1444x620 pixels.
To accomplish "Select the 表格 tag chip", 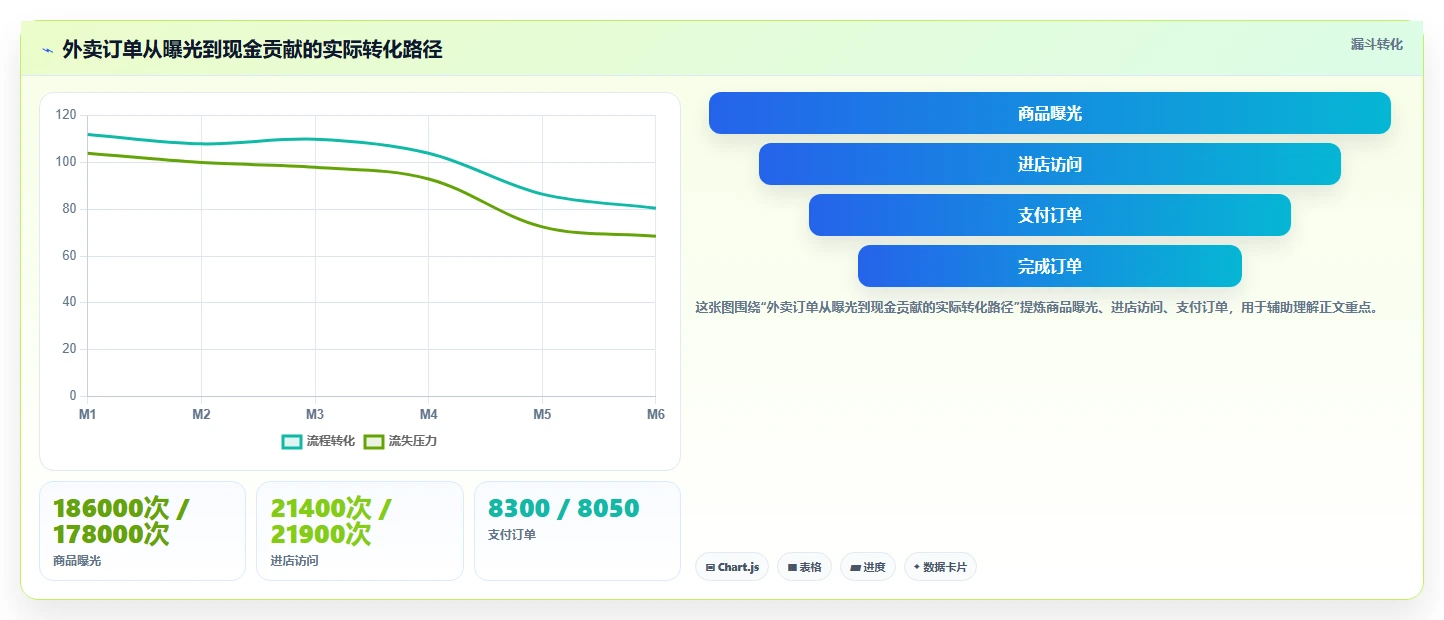I will (x=804, y=567).
